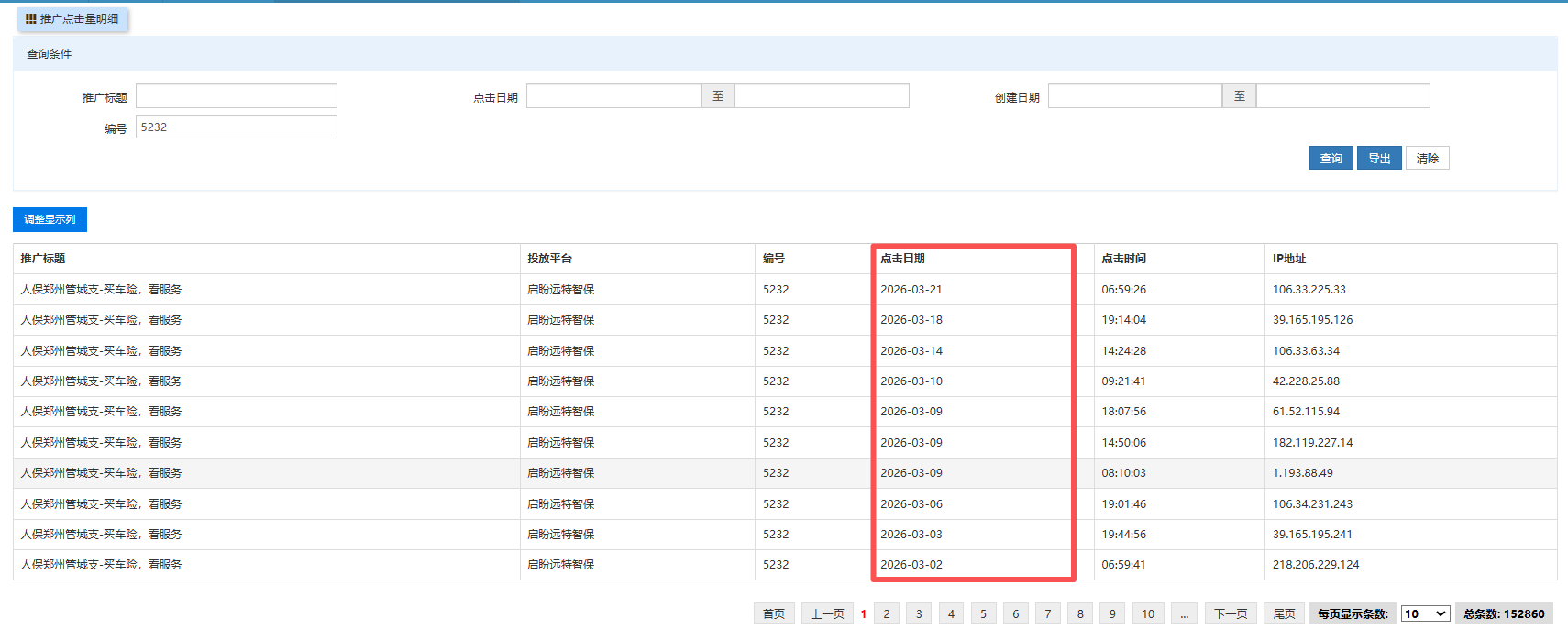Click 下一页 next page
Image resolution: width=1568 pixels, height=641 pixels.
point(1231,614)
